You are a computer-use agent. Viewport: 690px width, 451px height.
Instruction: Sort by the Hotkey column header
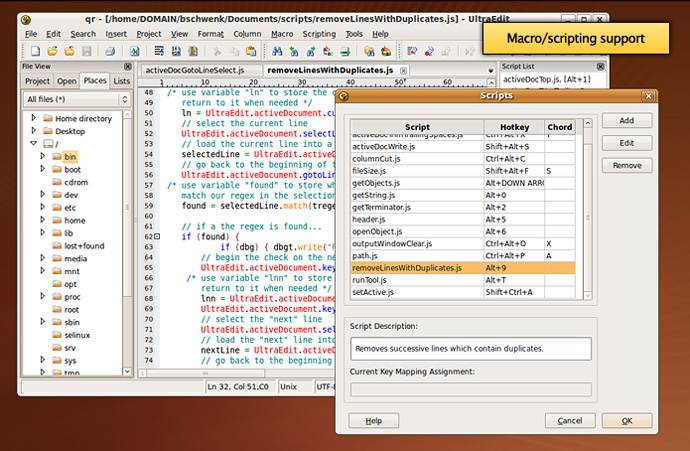514,127
